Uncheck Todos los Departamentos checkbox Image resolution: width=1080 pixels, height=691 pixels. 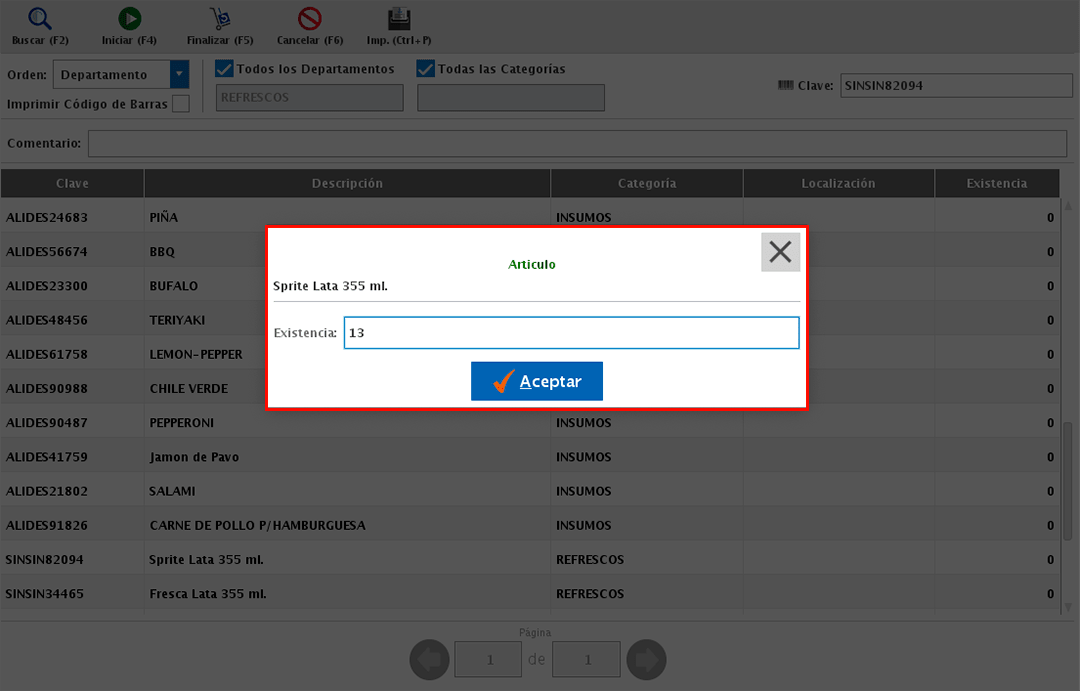coord(225,69)
